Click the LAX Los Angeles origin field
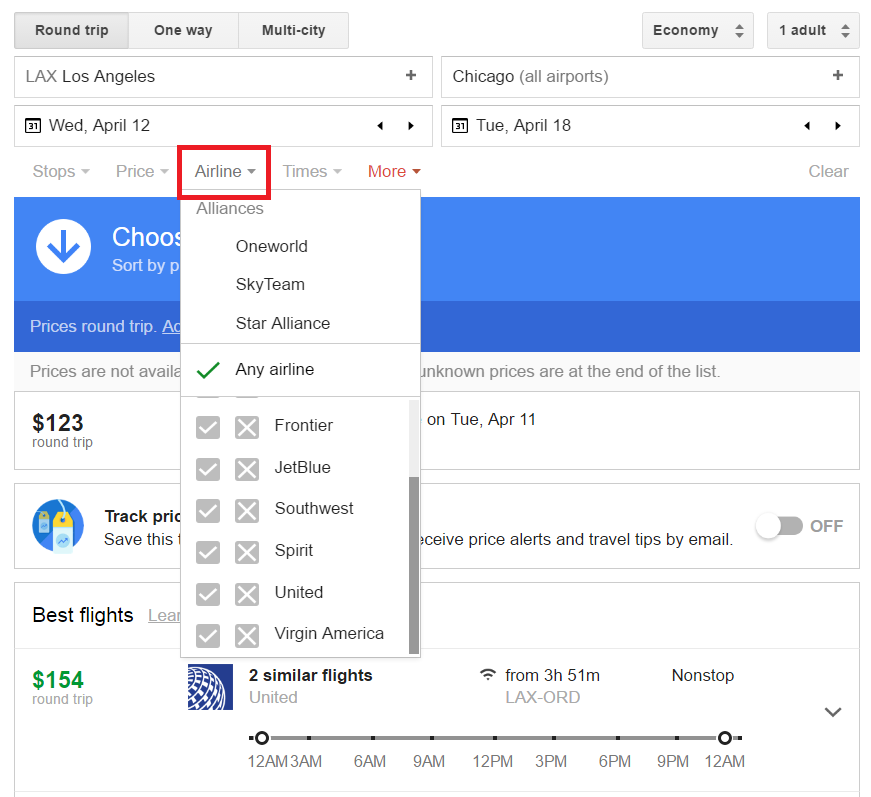 (x=223, y=77)
